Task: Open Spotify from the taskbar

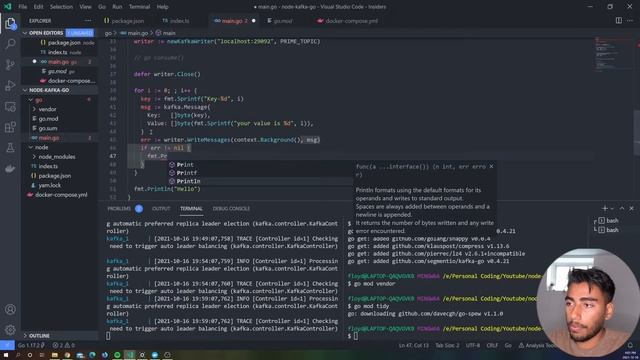Action: pos(117,355)
